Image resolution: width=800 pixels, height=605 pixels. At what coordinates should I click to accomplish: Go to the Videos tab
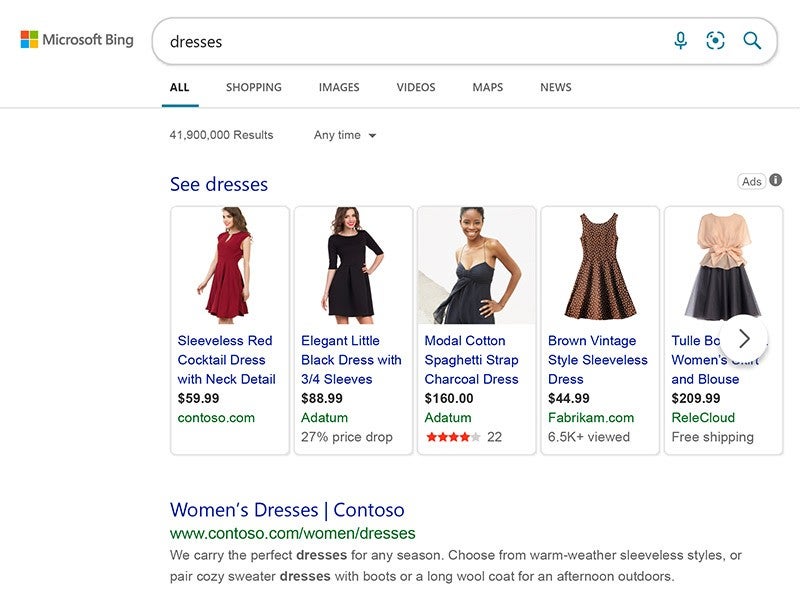tap(416, 87)
